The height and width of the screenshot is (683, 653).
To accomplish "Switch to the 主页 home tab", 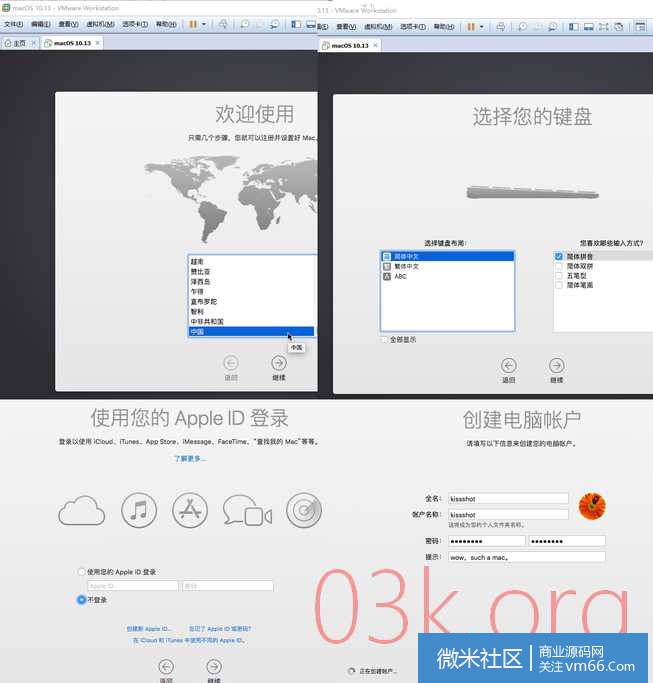I will pyautogui.click(x=16, y=43).
